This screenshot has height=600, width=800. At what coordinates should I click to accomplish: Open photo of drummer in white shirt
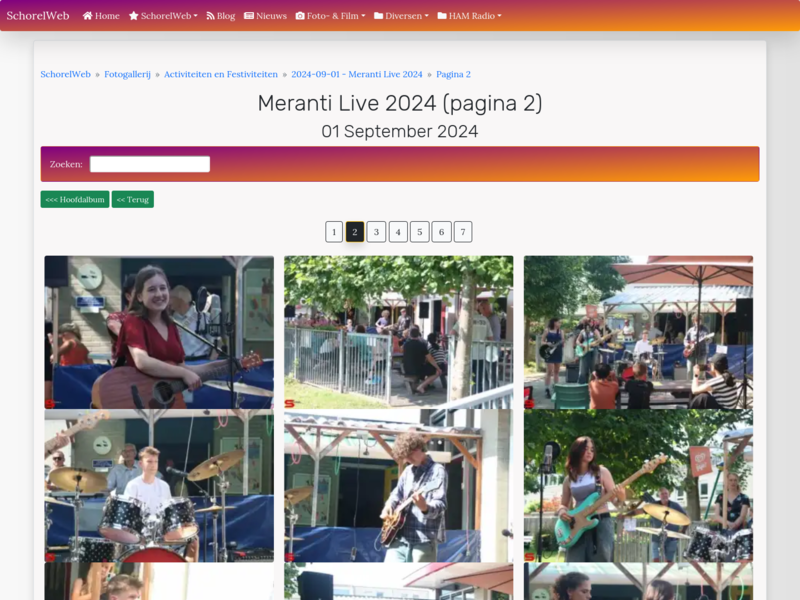[x=159, y=486]
